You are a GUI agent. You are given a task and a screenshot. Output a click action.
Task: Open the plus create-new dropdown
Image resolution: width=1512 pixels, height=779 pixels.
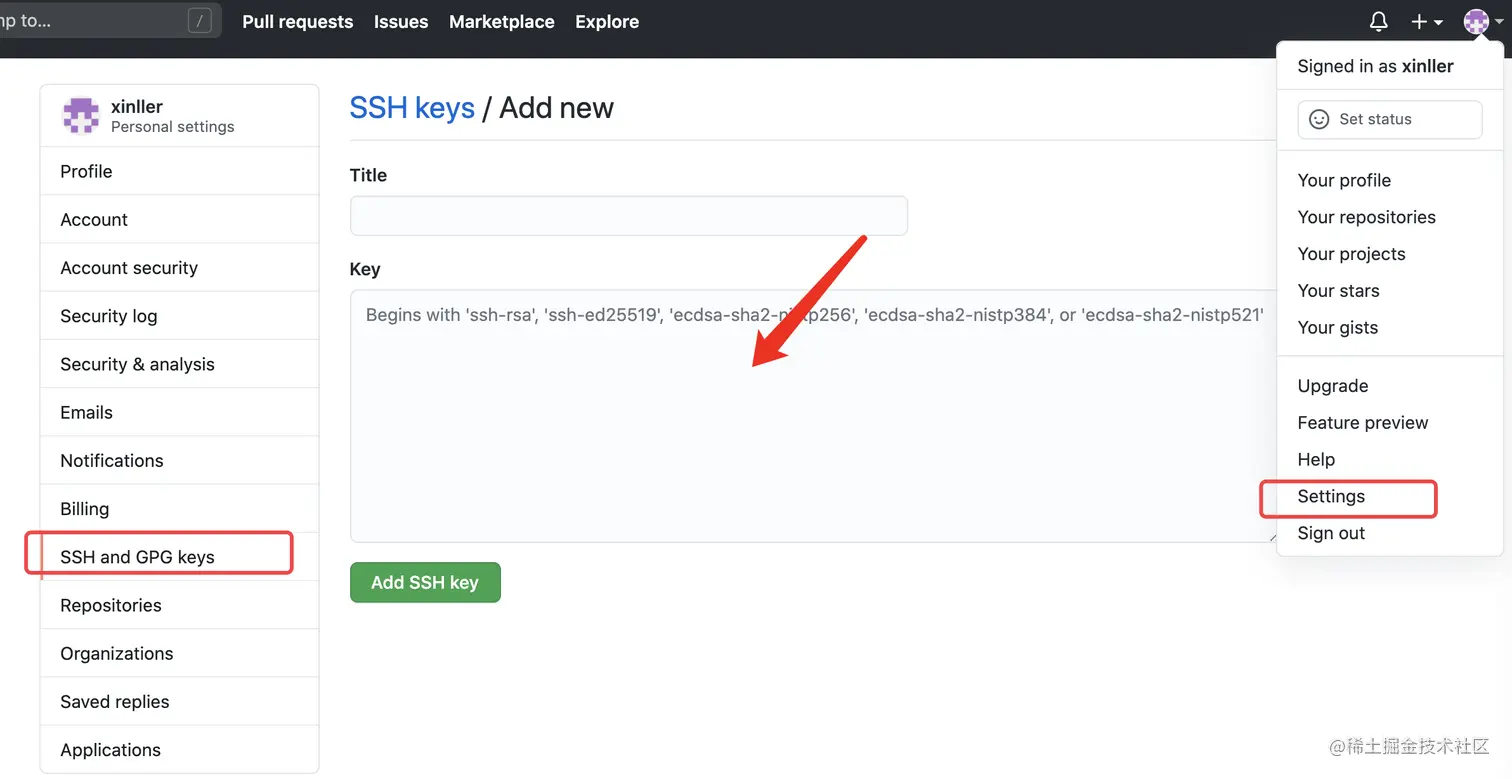pos(1426,21)
